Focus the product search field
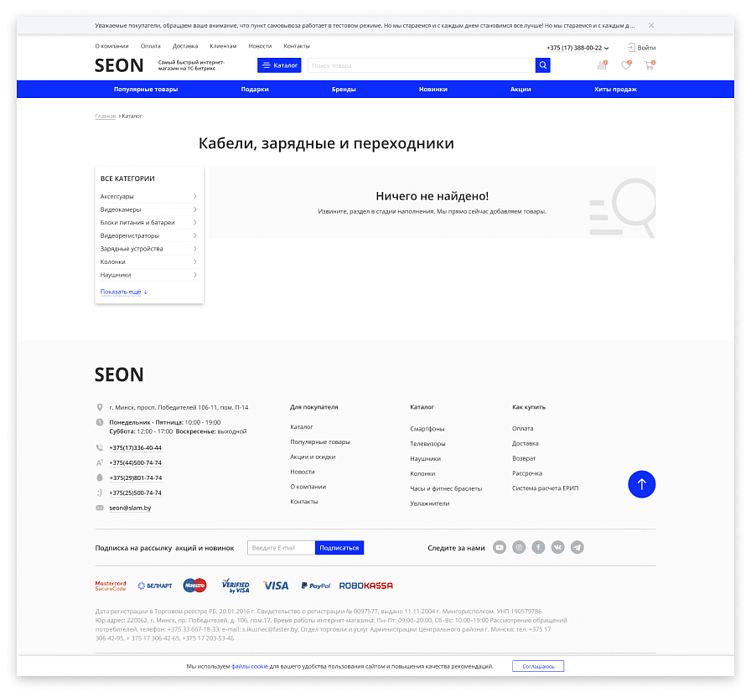The width and height of the screenshot is (751, 692). pos(421,65)
